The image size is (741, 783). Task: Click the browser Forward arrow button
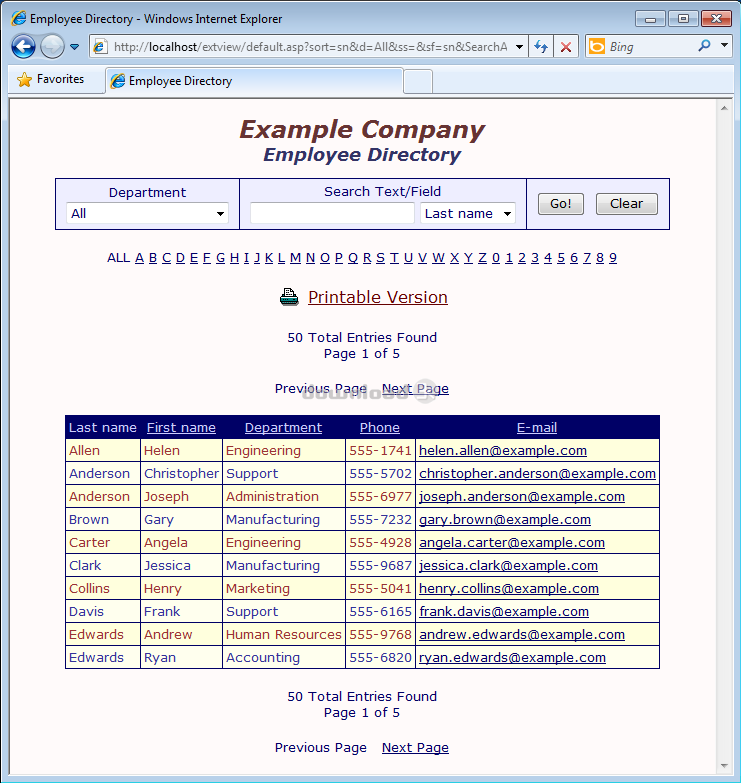[52, 47]
